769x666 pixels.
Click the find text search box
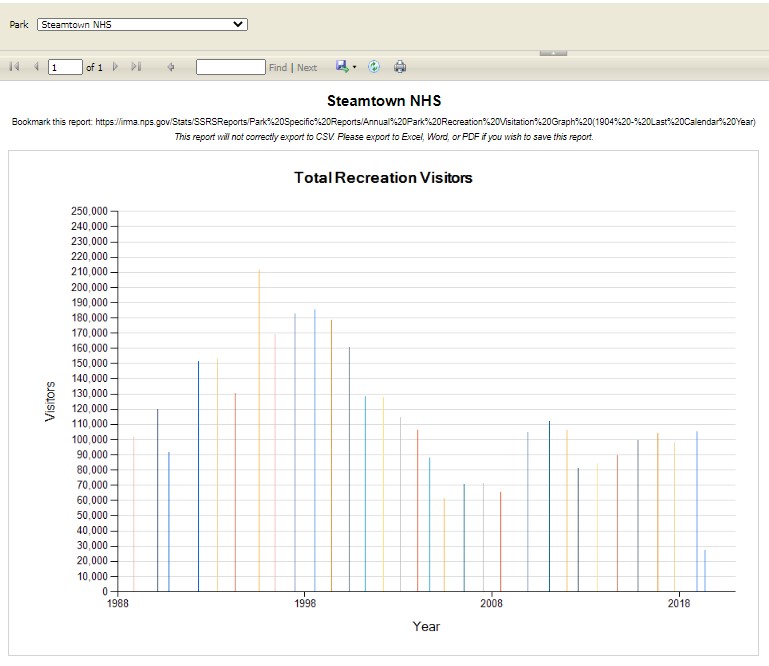coord(231,67)
